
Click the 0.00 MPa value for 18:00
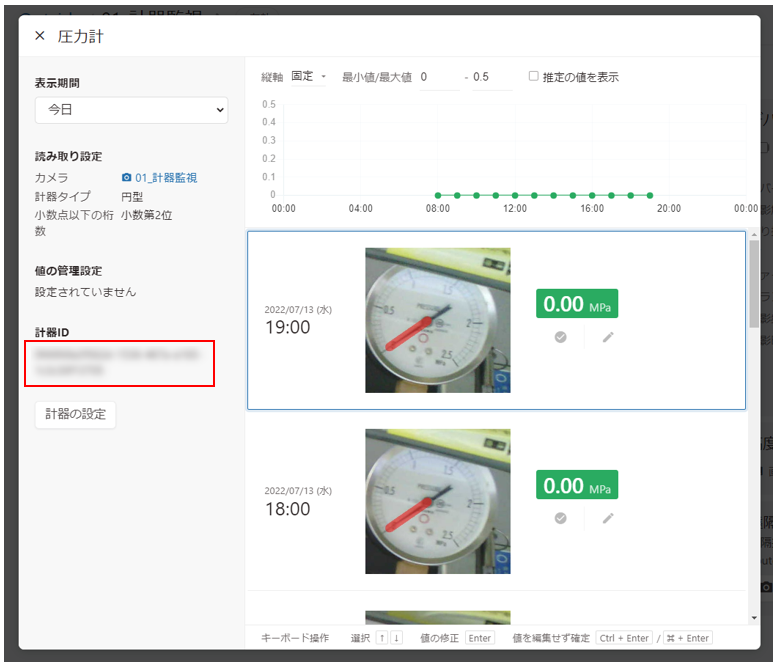click(x=577, y=485)
